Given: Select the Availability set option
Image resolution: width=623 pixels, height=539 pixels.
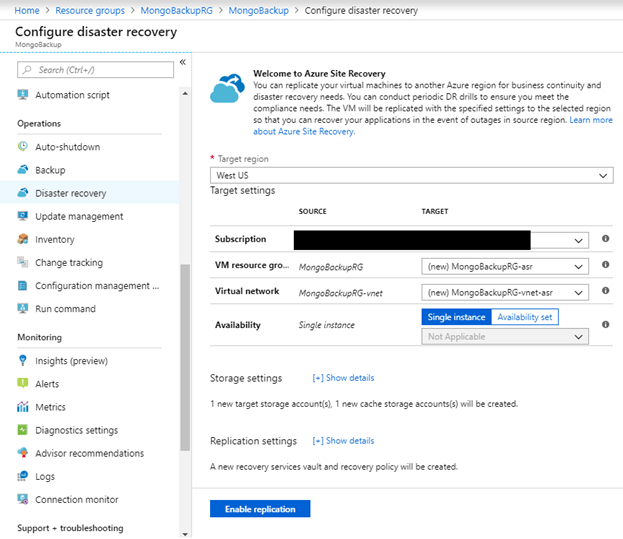Looking at the screenshot, I should [x=524, y=317].
